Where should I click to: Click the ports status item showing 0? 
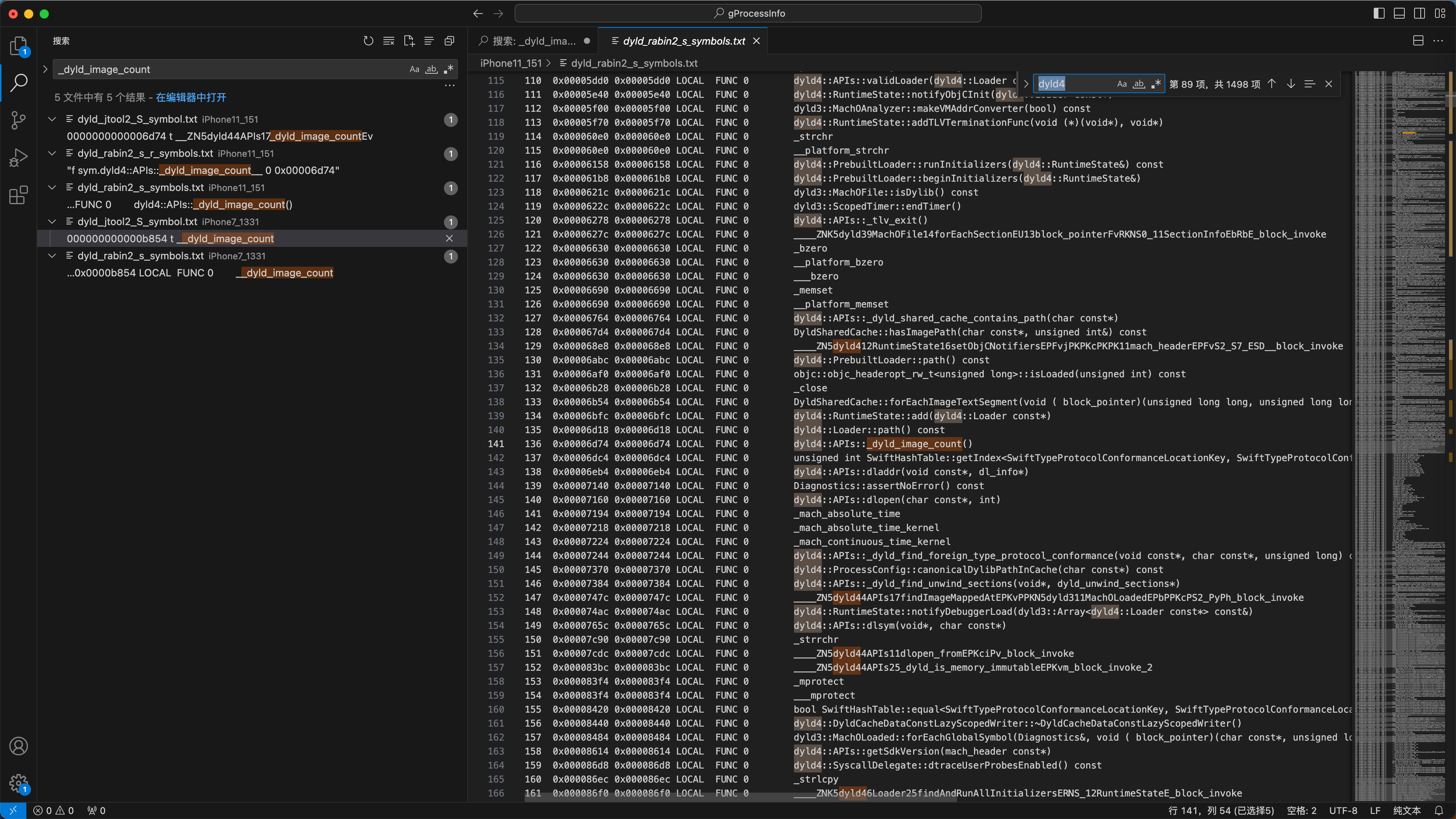tap(97, 810)
